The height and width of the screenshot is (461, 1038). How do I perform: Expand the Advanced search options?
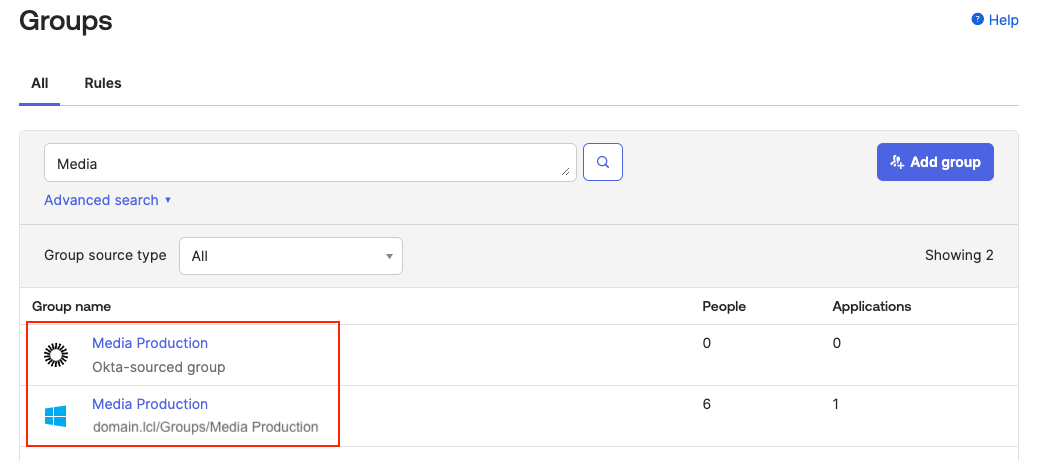[x=108, y=200]
